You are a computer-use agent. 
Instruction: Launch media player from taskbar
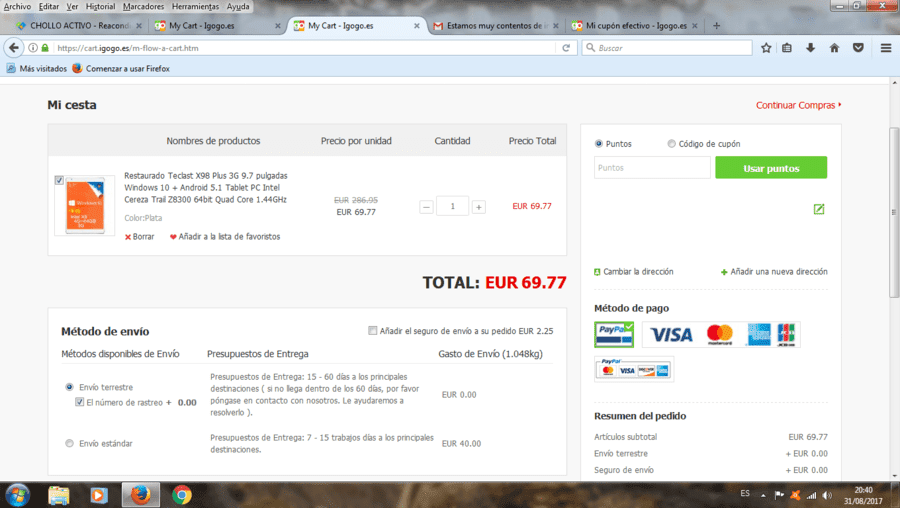pyautogui.click(x=99, y=495)
